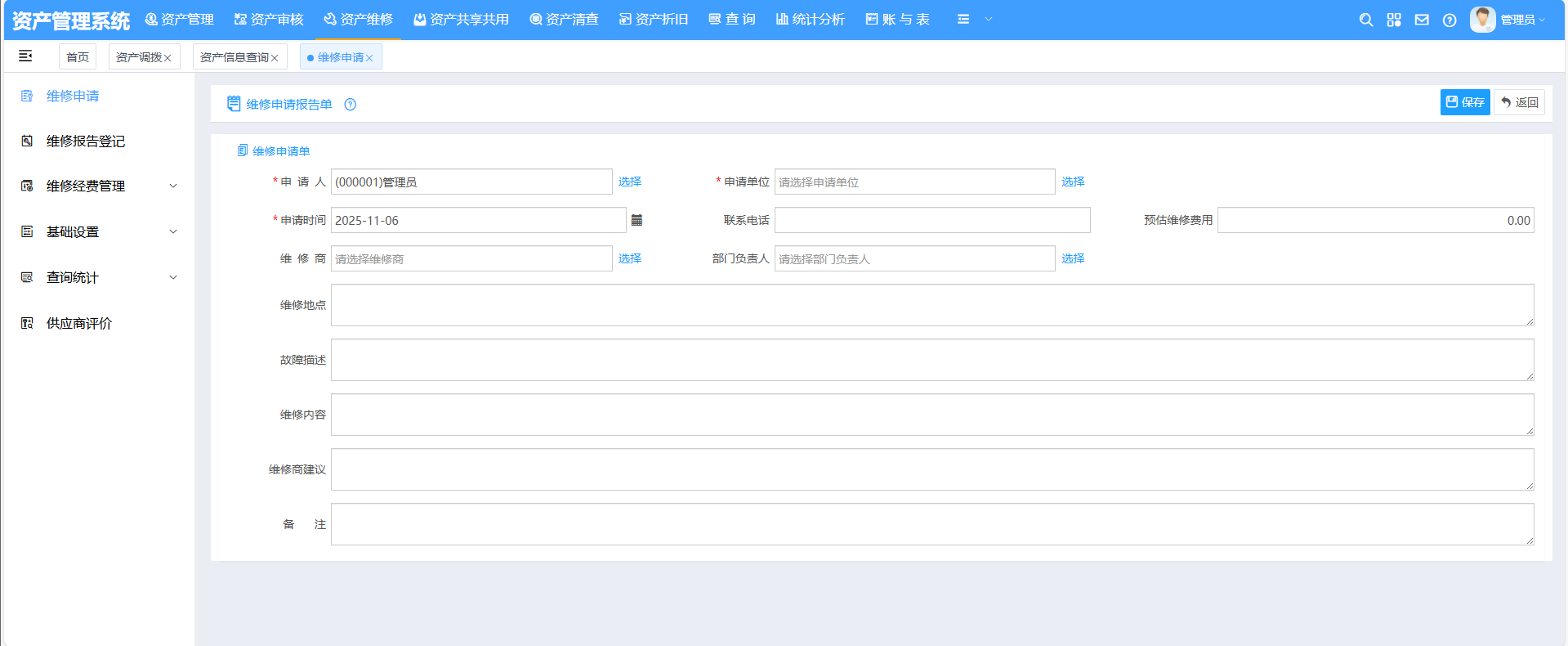Open 维修报告登记 in the sidebar
Image resolution: width=1568 pixels, height=646 pixels.
click(x=85, y=141)
